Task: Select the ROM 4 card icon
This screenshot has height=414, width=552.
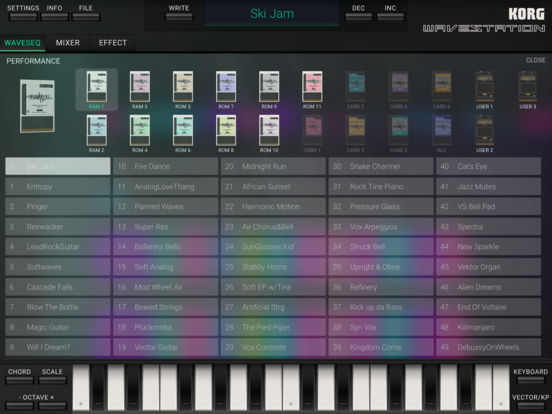Action: pyautogui.click(x=140, y=130)
